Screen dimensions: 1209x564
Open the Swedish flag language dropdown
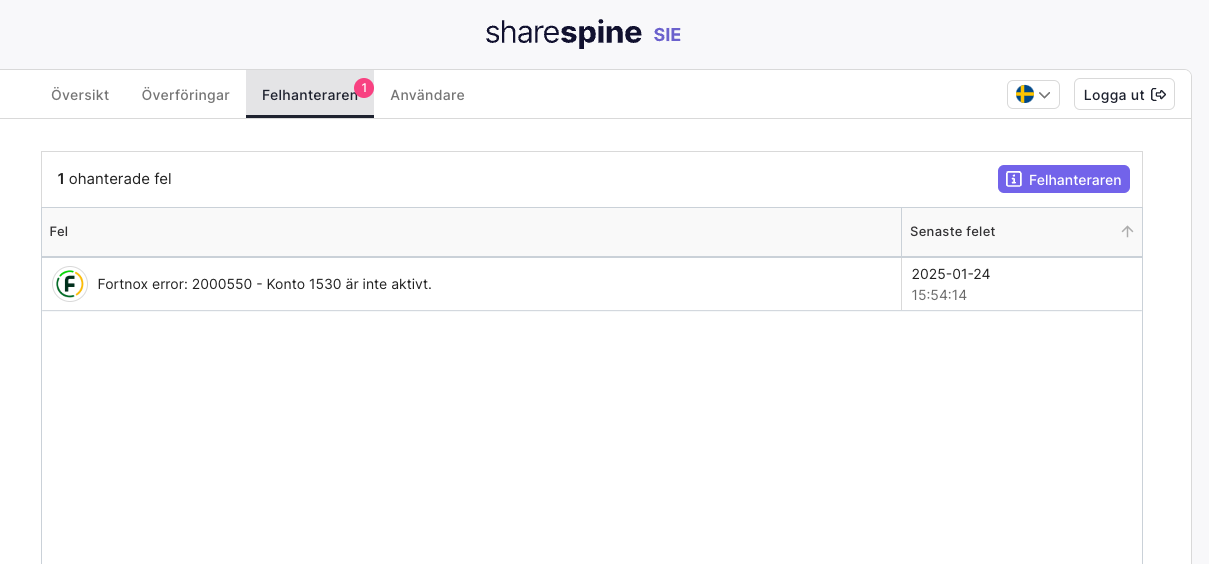pos(1033,95)
